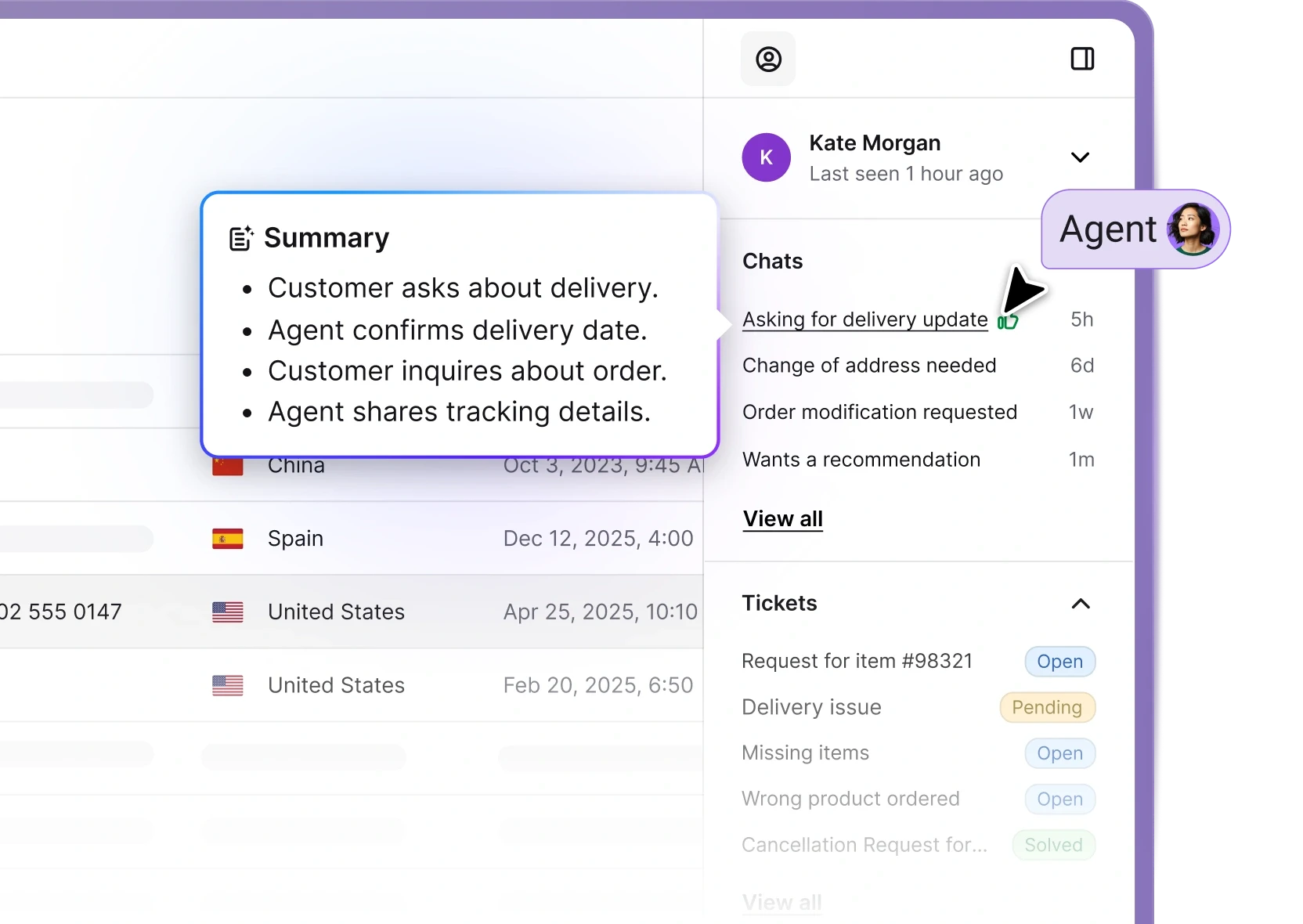This screenshot has height=924, width=1303.
Task: Open the Asking for delivery update chat
Action: point(864,319)
